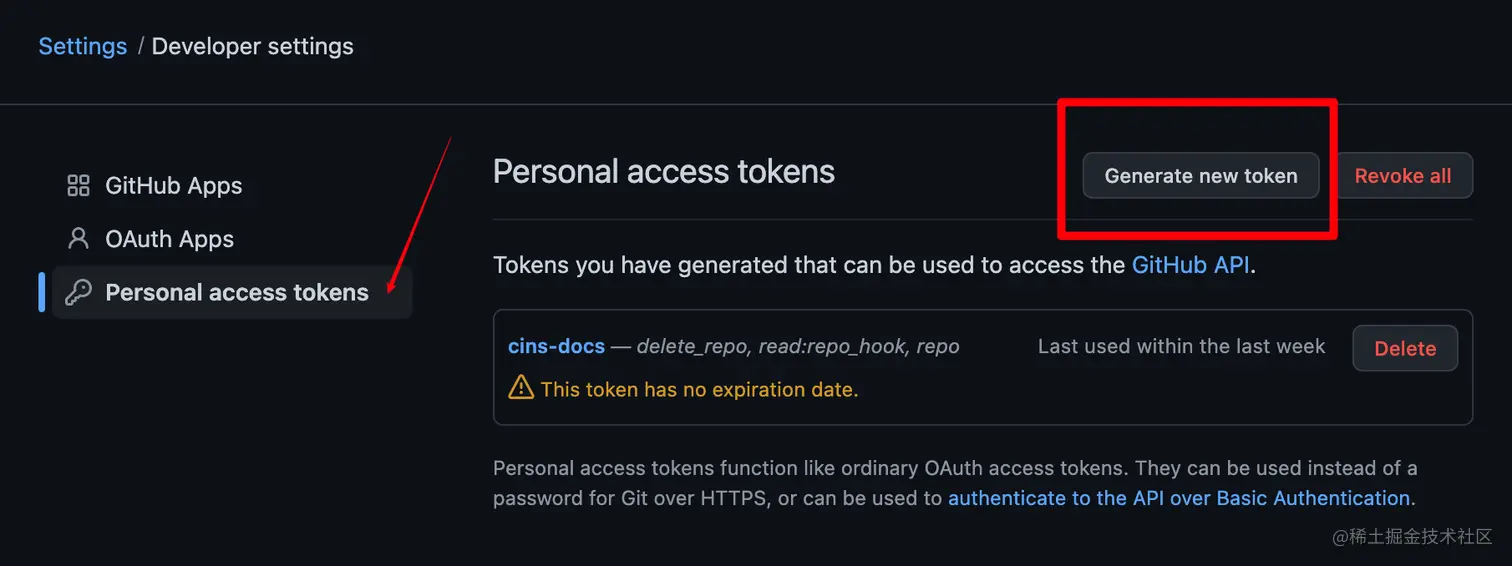Click the OAuth Apps person icon
Viewport: 1512px width, 566px height.
click(x=78, y=239)
